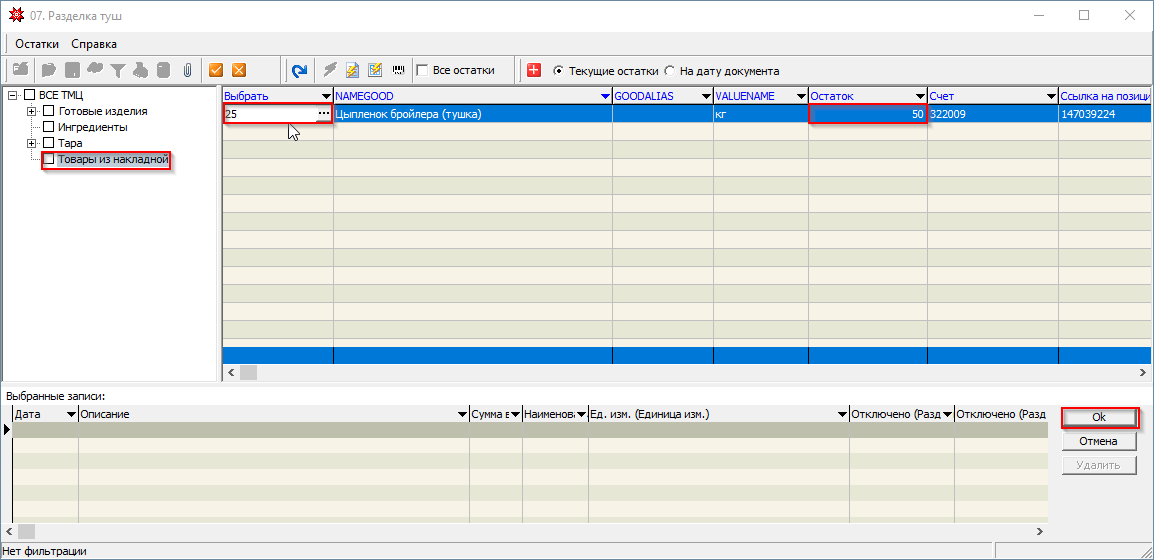Click the paperclip attachment icon
Viewport: 1154px width, 560px height.
[x=186, y=70]
